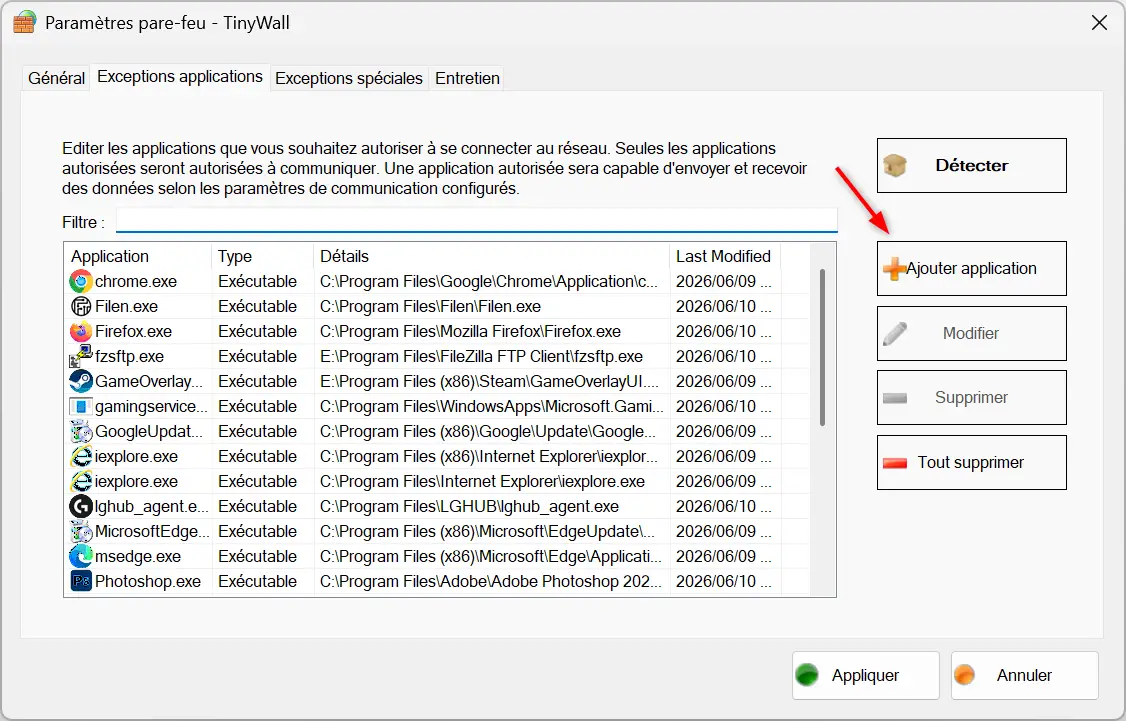Sort by the Type column header
This screenshot has width=1126, height=721.
(263, 256)
